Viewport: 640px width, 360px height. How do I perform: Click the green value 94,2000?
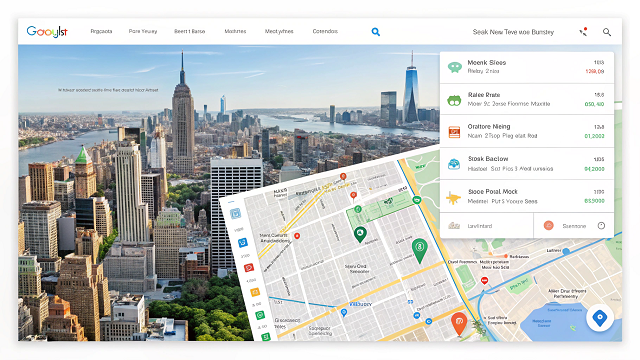594,169
